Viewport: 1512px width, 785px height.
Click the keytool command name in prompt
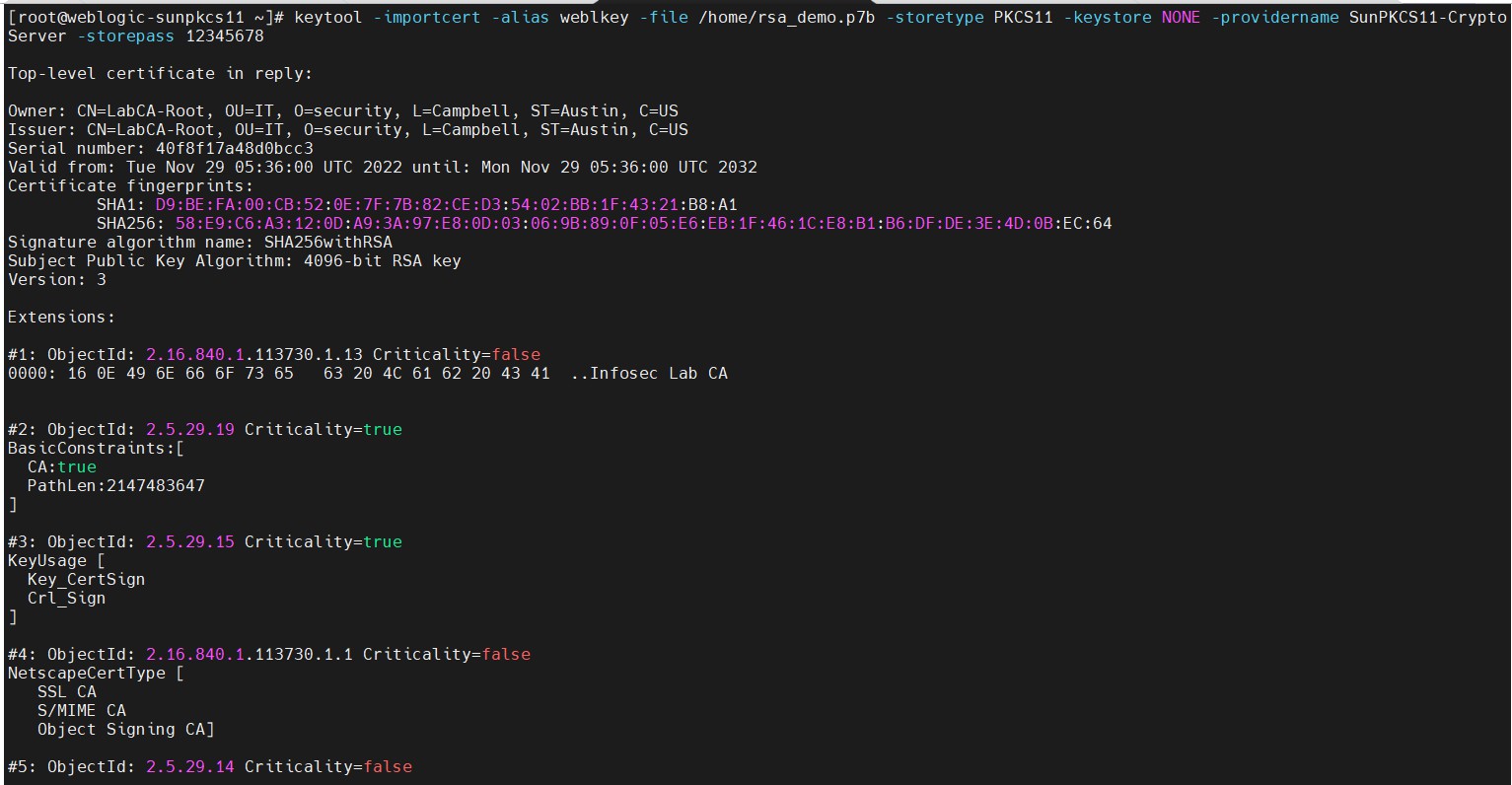[328, 18]
